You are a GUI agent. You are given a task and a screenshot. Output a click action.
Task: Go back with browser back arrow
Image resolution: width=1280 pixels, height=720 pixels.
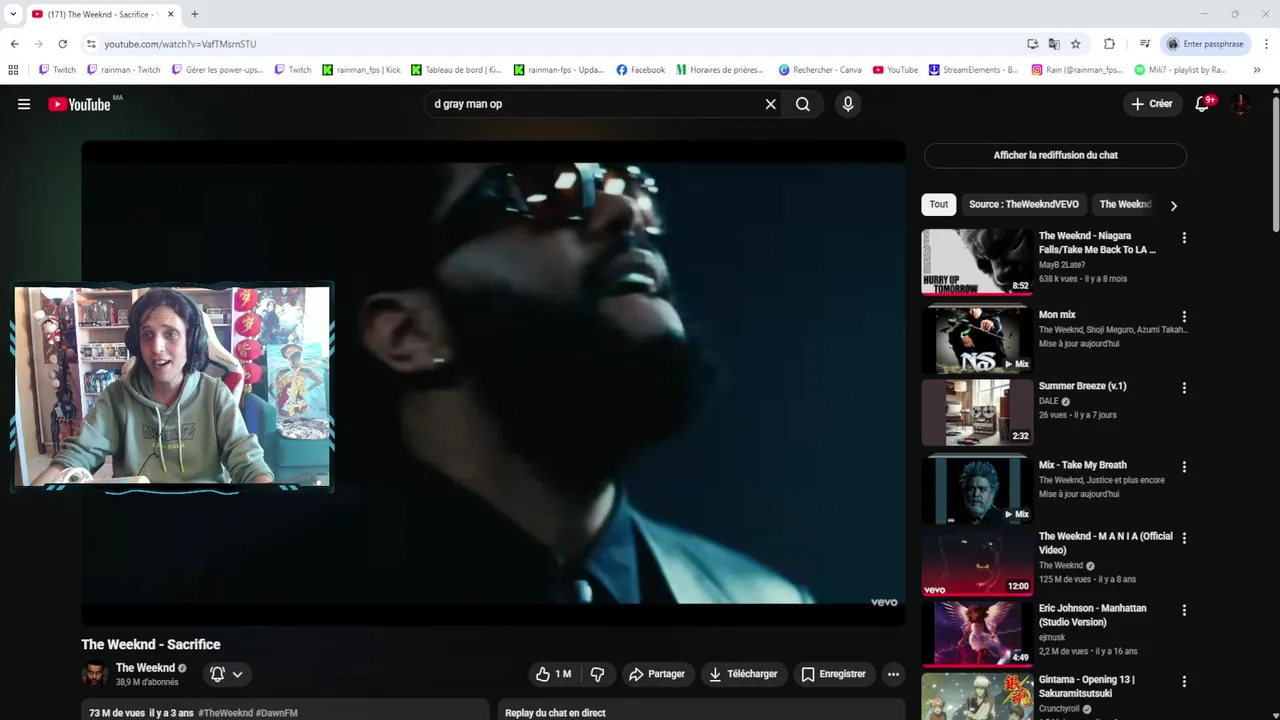pyautogui.click(x=14, y=44)
